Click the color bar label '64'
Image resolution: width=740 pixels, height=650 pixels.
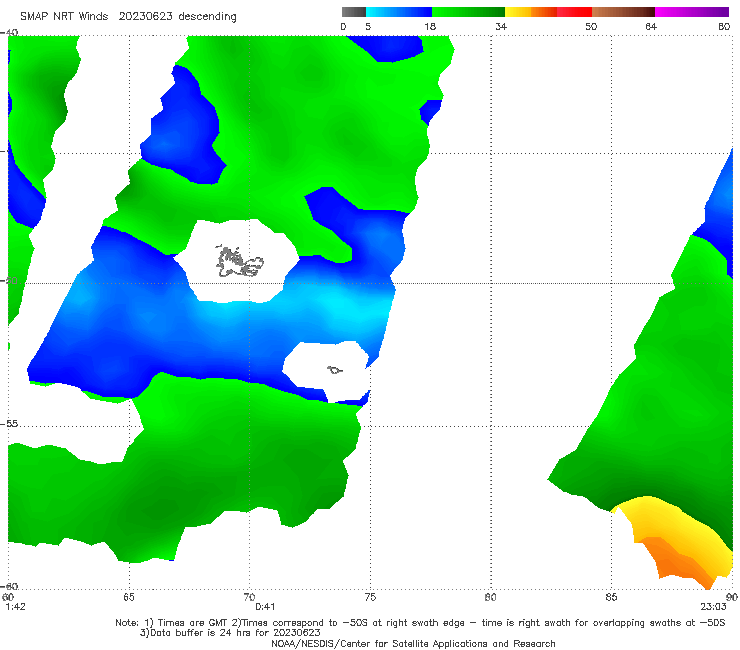click(x=651, y=27)
